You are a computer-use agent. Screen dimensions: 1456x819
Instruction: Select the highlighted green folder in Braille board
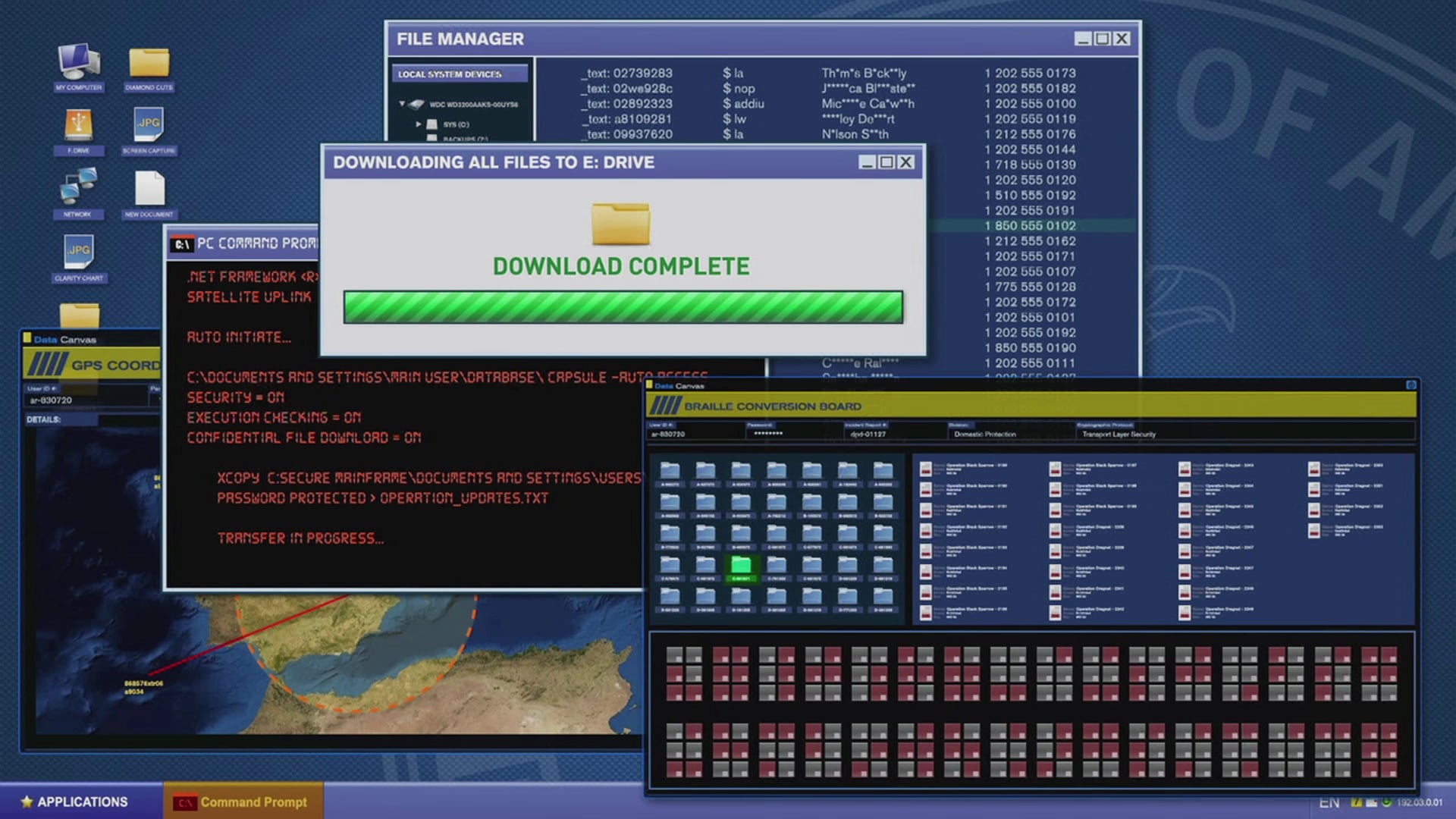coord(741,565)
